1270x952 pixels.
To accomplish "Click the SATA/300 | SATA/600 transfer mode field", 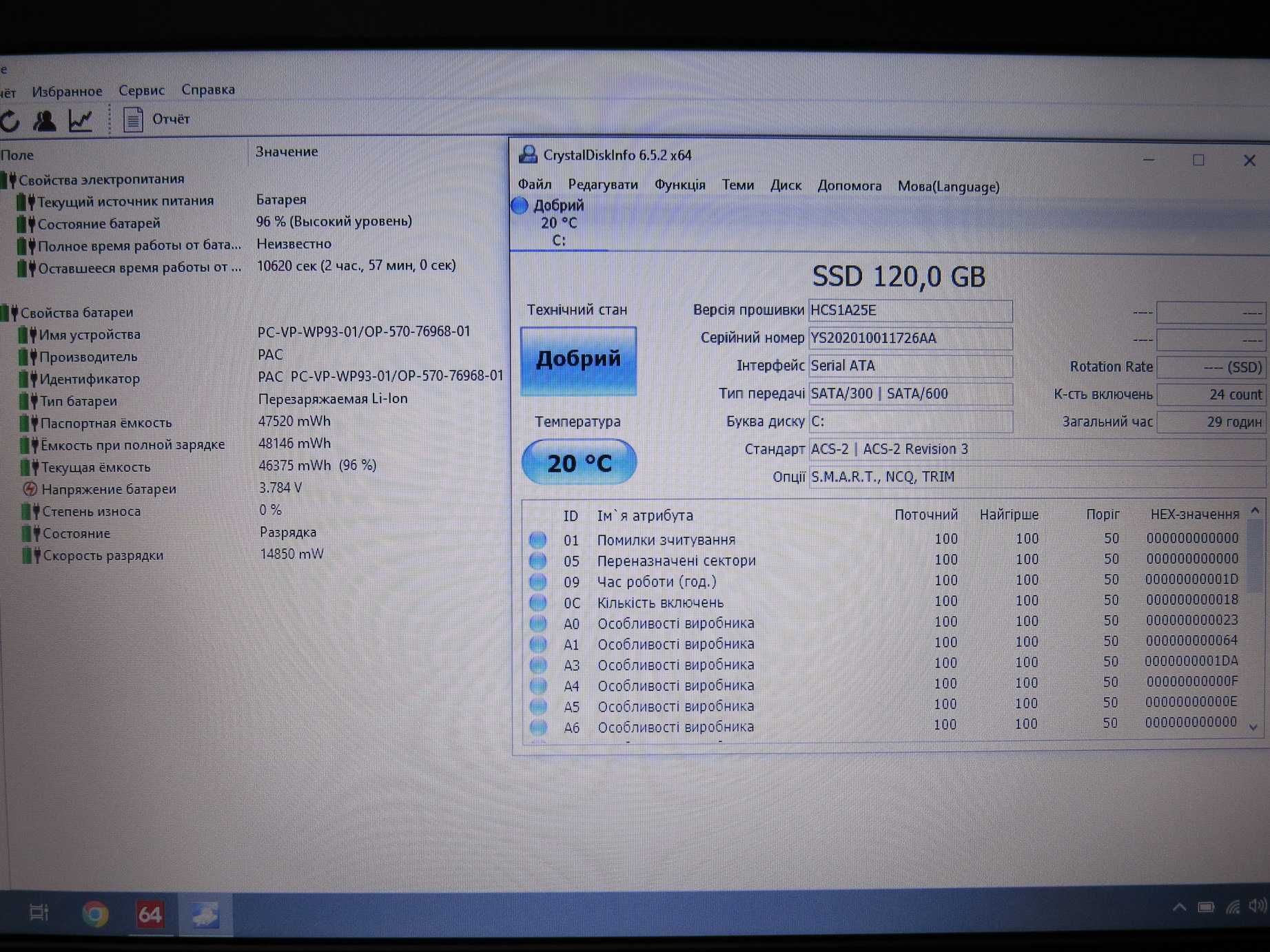I will [910, 393].
